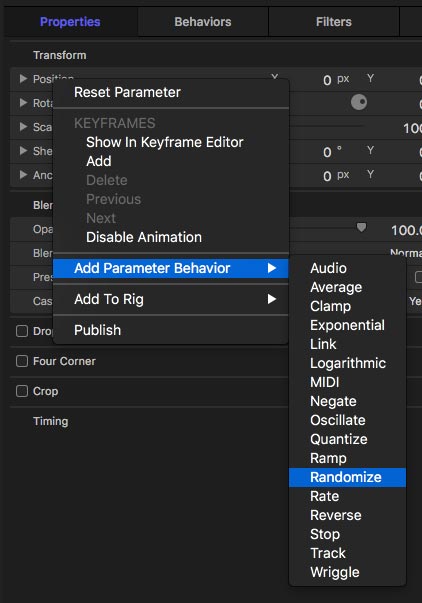This screenshot has width=422, height=603.
Task: Apply Negate behavior
Action: [x=347, y=401]
